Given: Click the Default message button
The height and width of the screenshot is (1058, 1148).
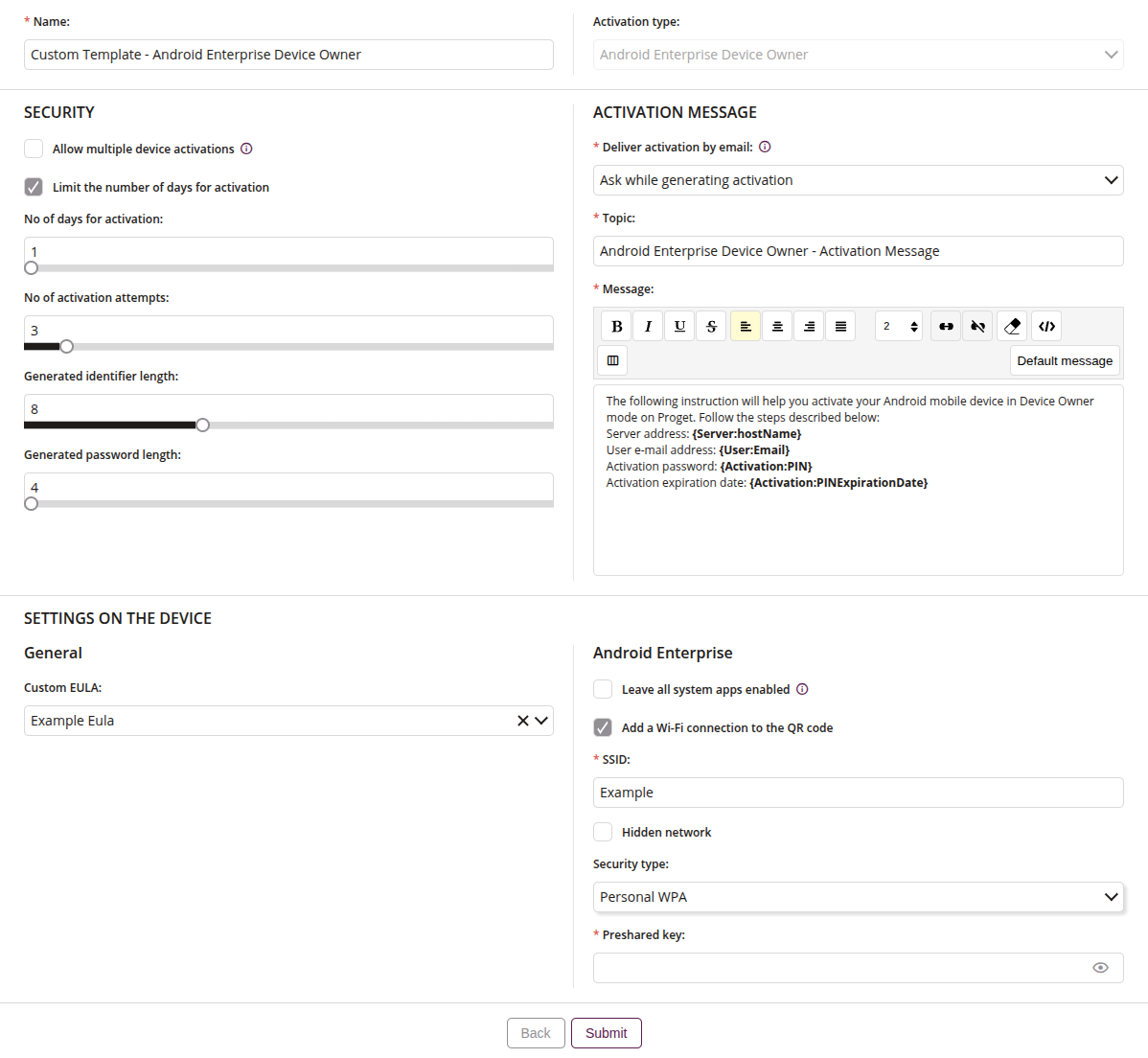Looking at the screenshot, I should (1065, 360).
